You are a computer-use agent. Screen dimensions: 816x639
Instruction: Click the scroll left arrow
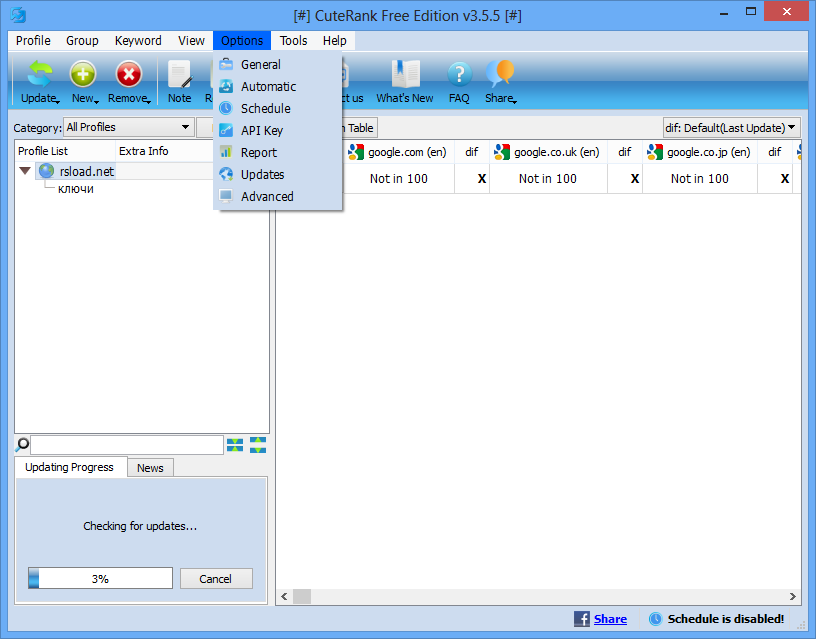coord(284,596)
